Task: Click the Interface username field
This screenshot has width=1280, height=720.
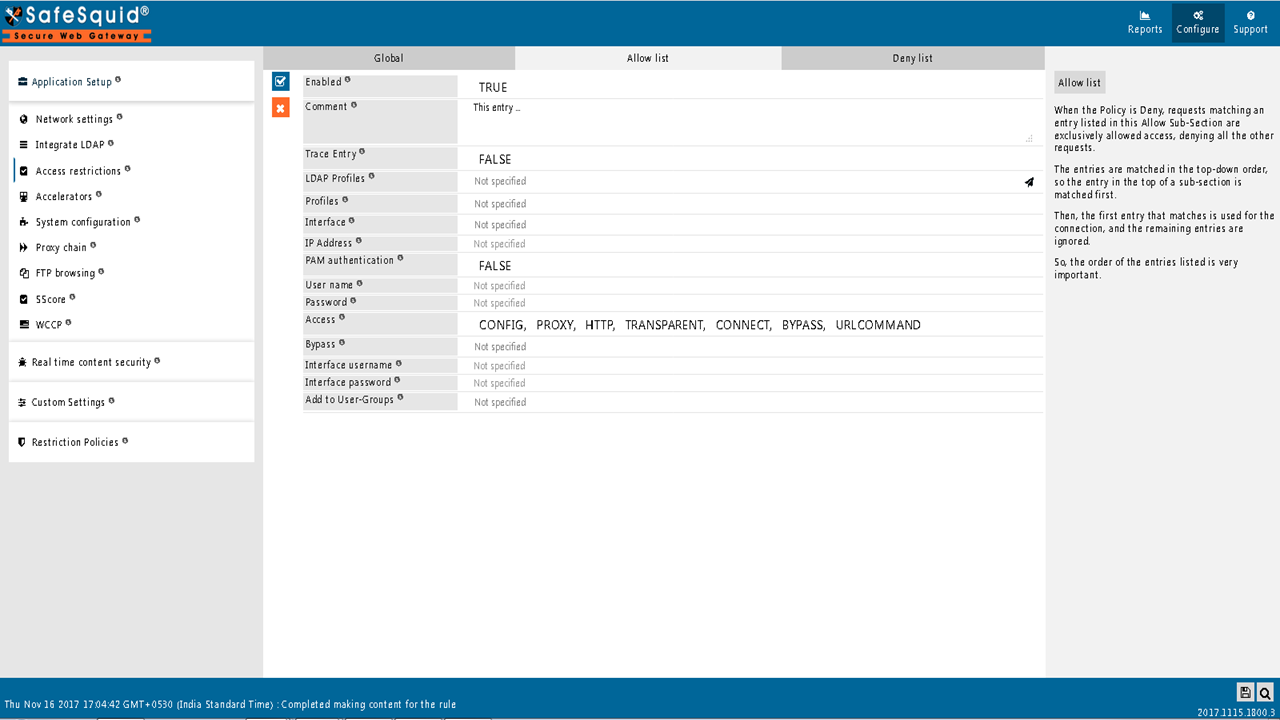Action: [x=750, y=366]
